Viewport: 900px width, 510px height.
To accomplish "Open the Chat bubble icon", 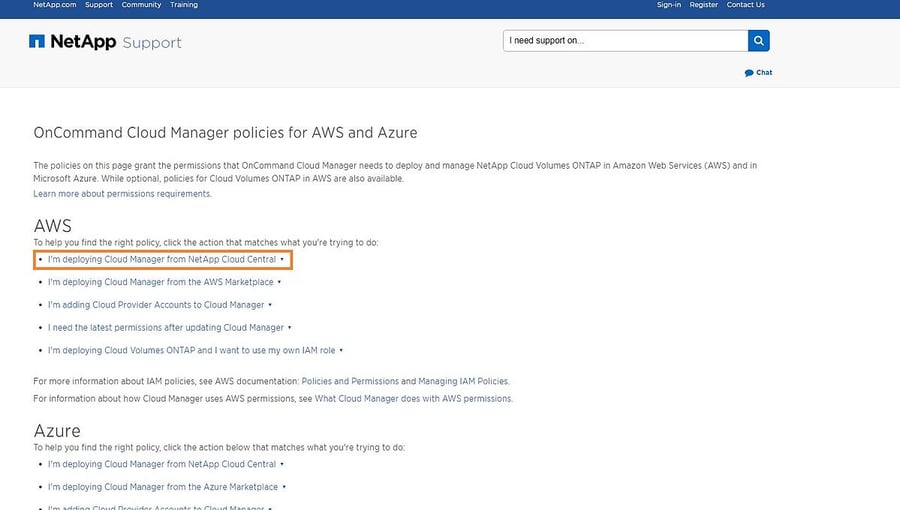I will [749, 73].
